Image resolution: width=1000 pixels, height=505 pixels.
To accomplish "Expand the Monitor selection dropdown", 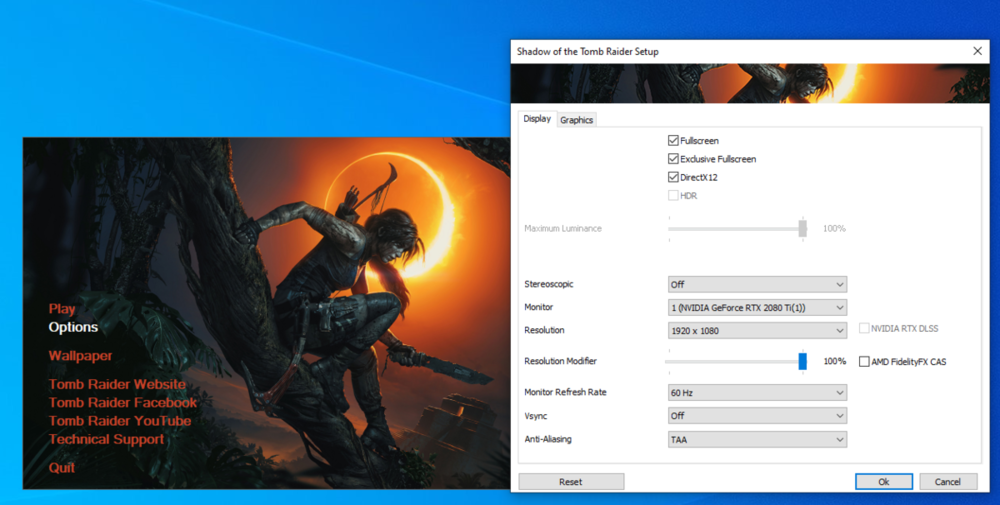I will (757, 307).
